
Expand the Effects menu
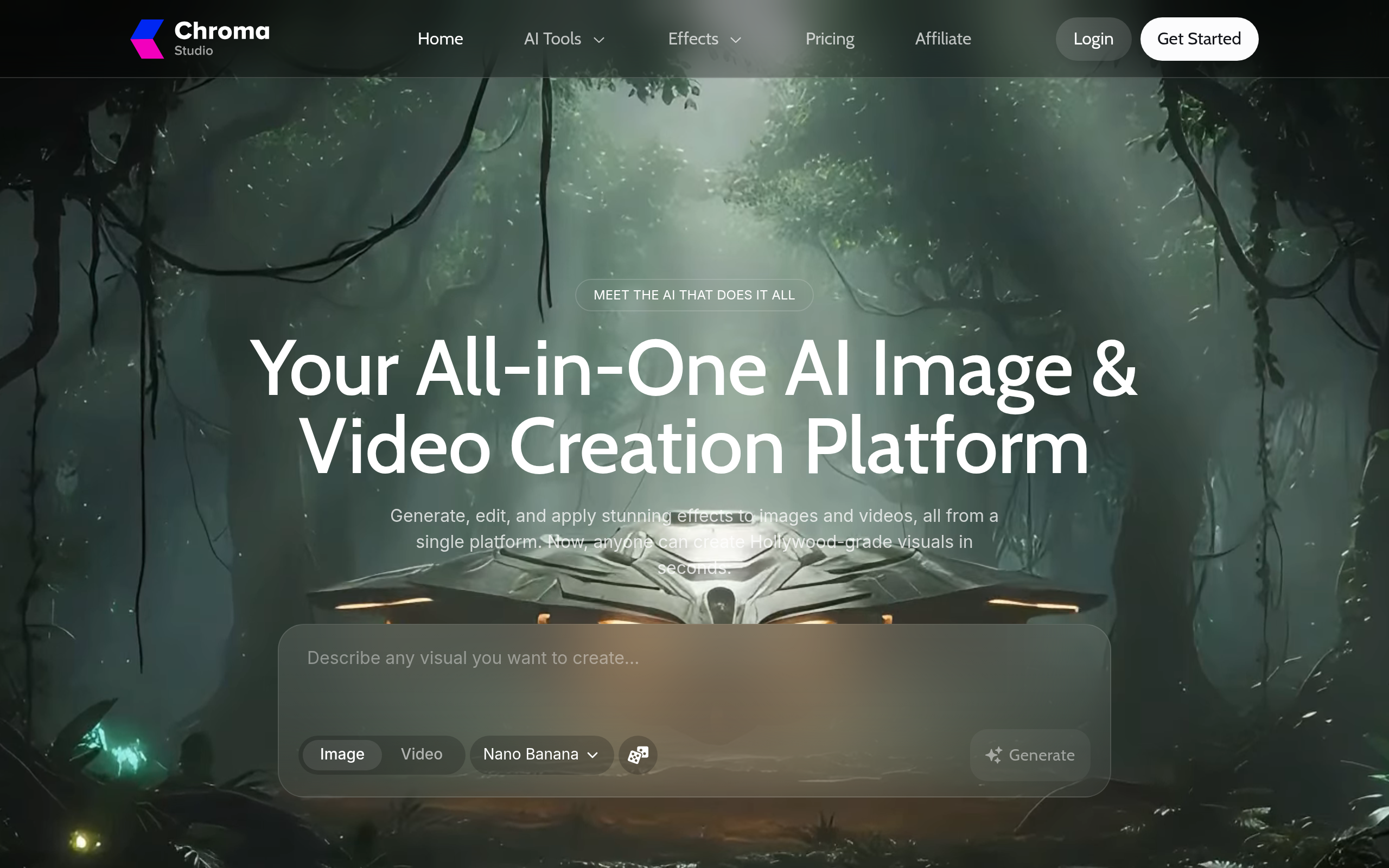(x=705, y=39)
